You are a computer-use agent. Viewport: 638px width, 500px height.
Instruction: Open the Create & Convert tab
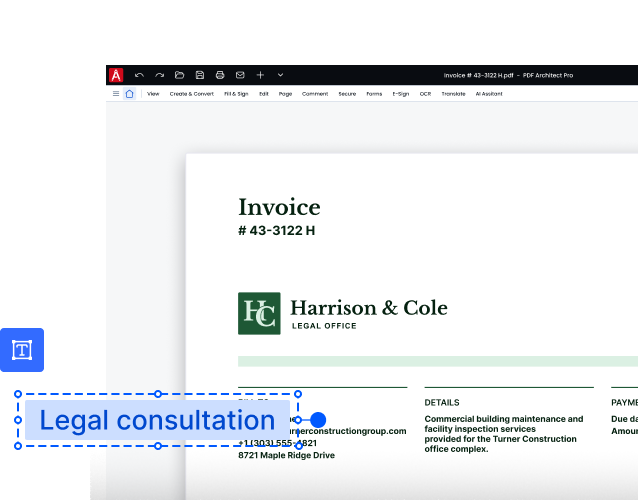192,94
